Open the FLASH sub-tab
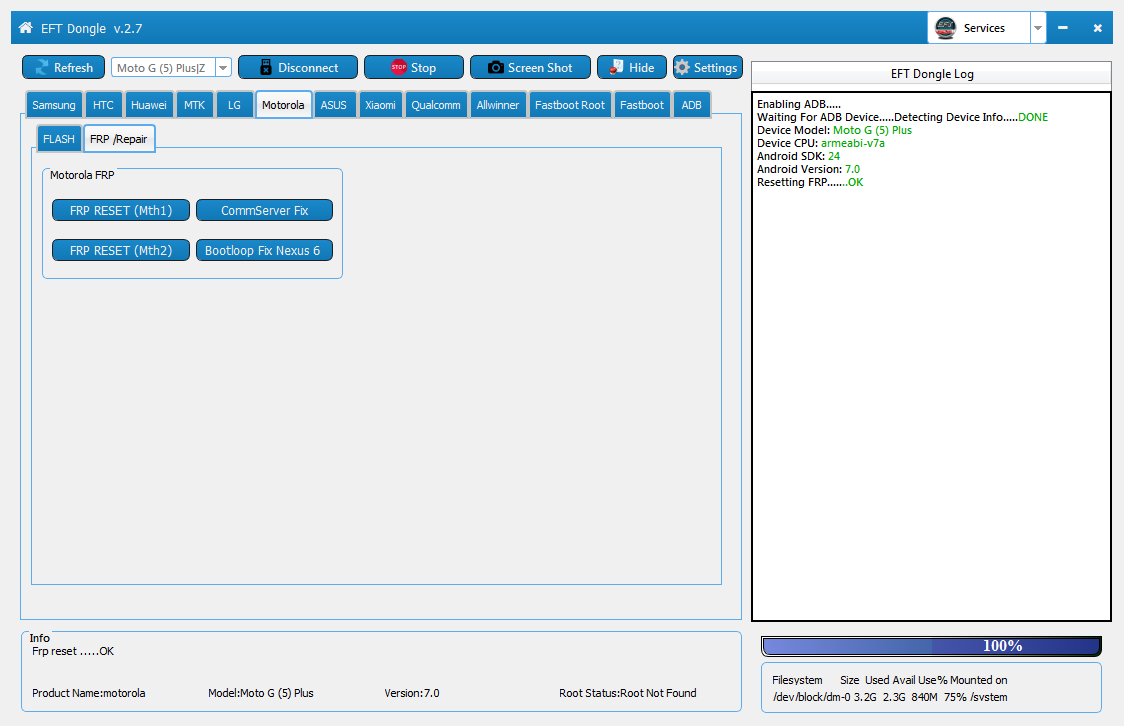Image resolution: width=1124 pixels, height=726 pixels. point(59,139)
